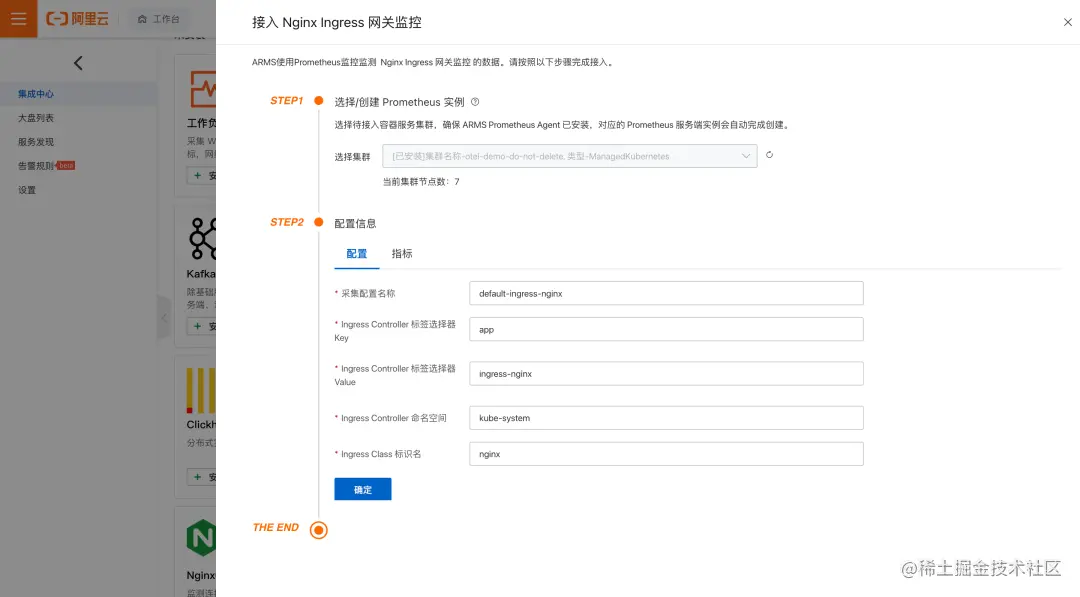Viewport: 1080px width, 597px height.
Task: Click the kube-system namespace field
Action: (x=666, y=418)
